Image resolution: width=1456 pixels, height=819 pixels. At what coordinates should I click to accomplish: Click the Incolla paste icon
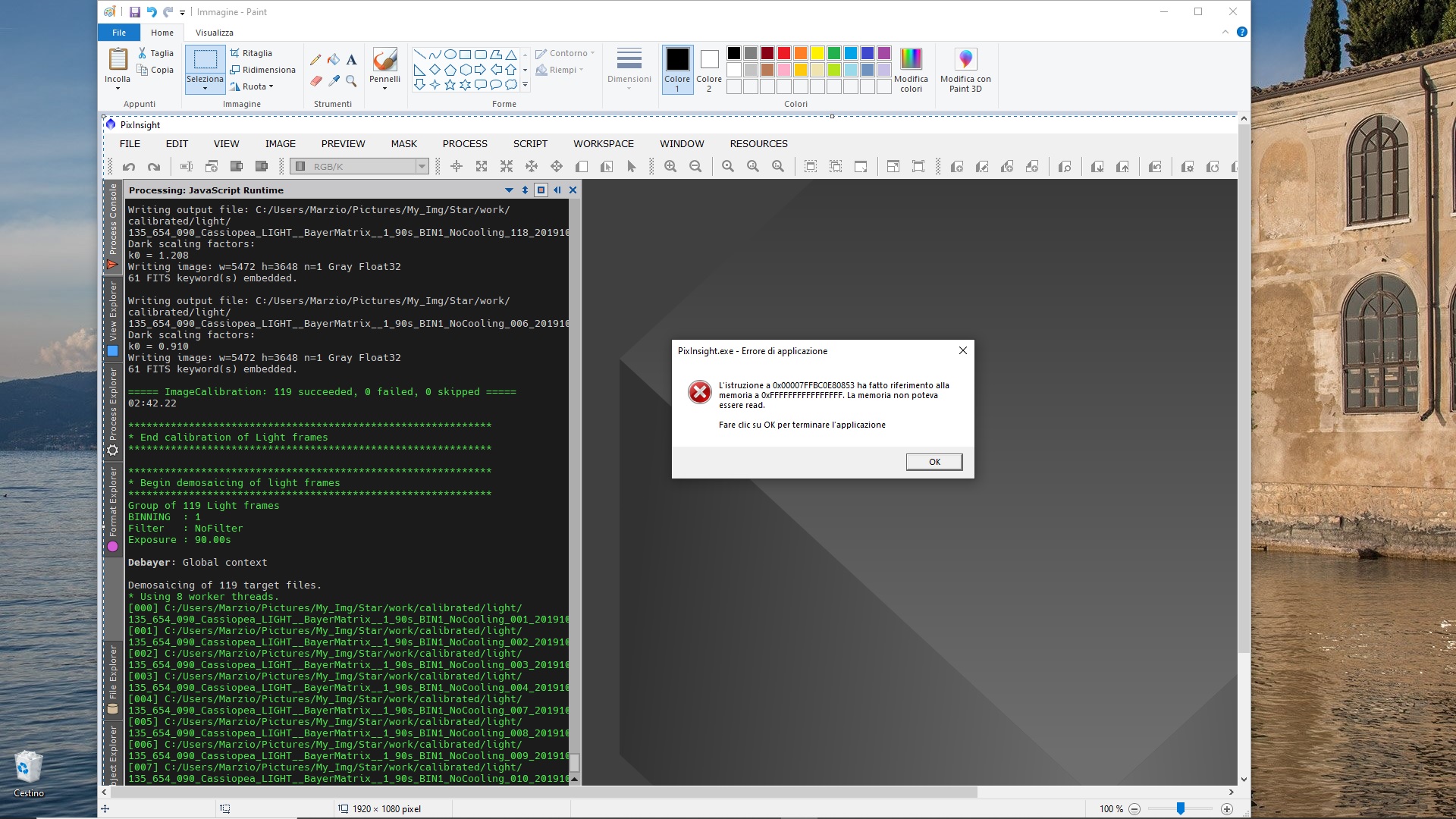[x=118, y=59]
